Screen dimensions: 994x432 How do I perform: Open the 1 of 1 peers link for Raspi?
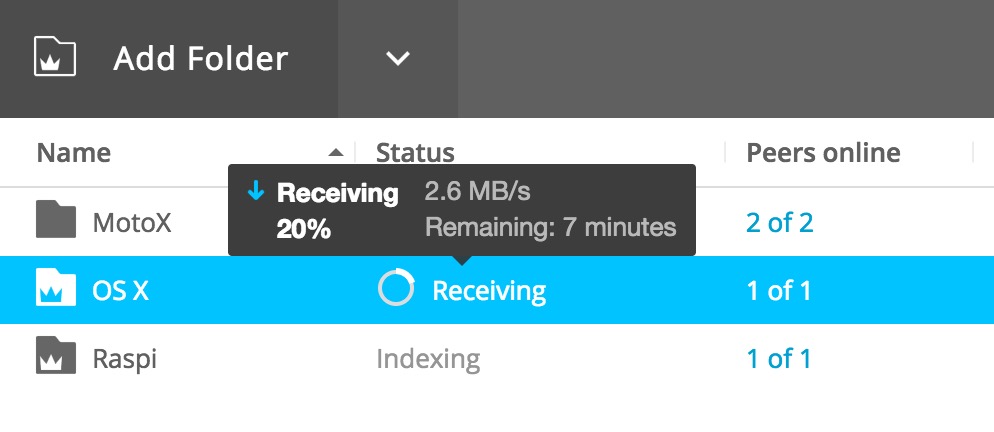pyautogui.click(x=779, y=359)
